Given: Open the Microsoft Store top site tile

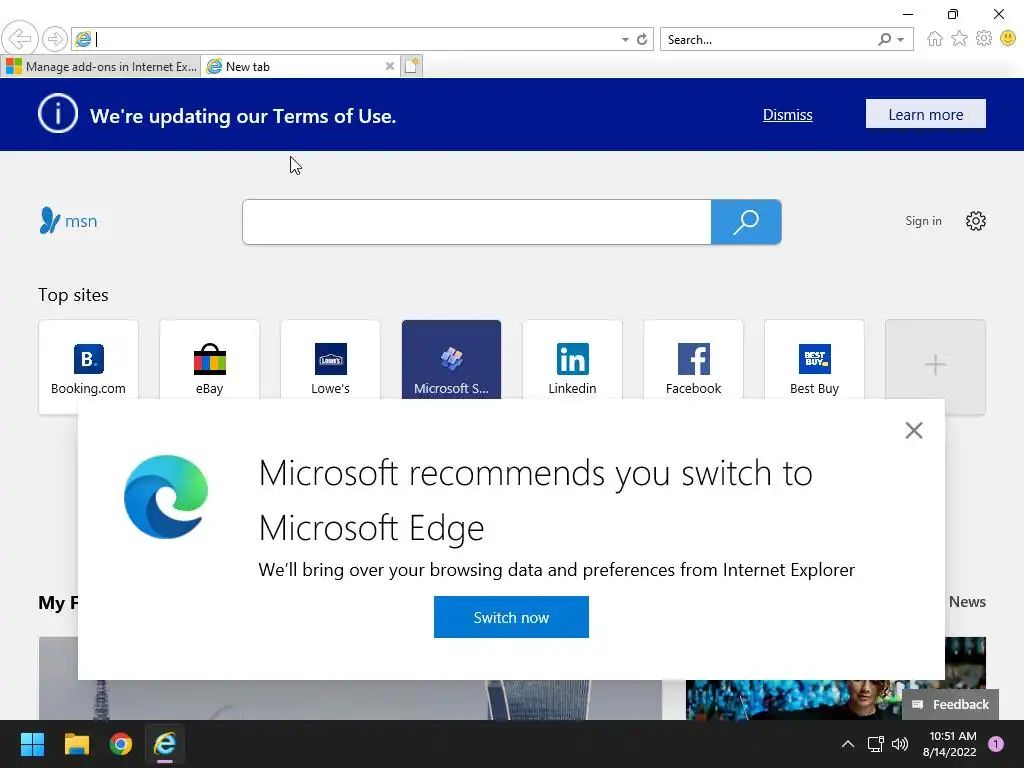Looking at the screenshot, I should tap(451, 360).
